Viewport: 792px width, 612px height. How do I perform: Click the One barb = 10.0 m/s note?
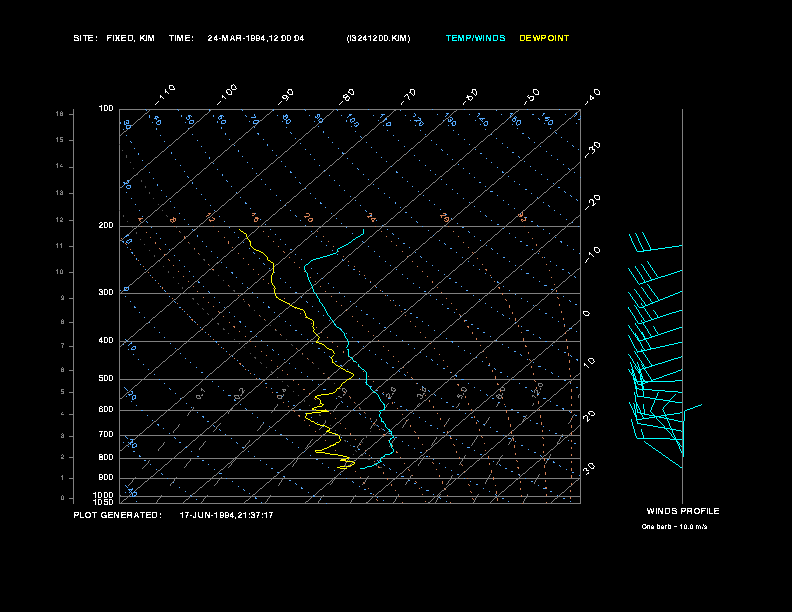[x=674, y=527]
